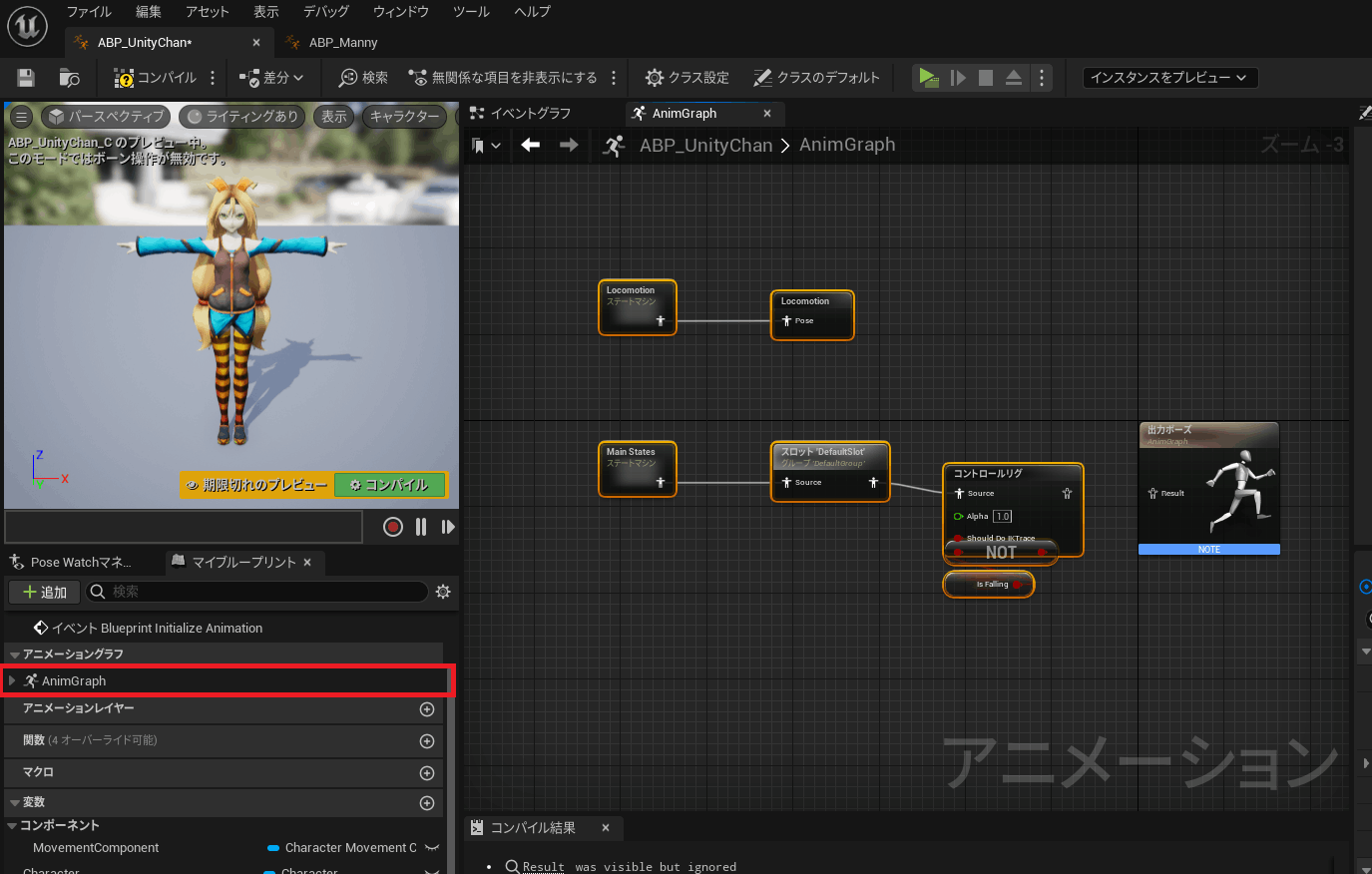Screen dimensions: 1372x874
Task: Open graph bookmarks dropdown icon
Action: (x=486, y=146)
